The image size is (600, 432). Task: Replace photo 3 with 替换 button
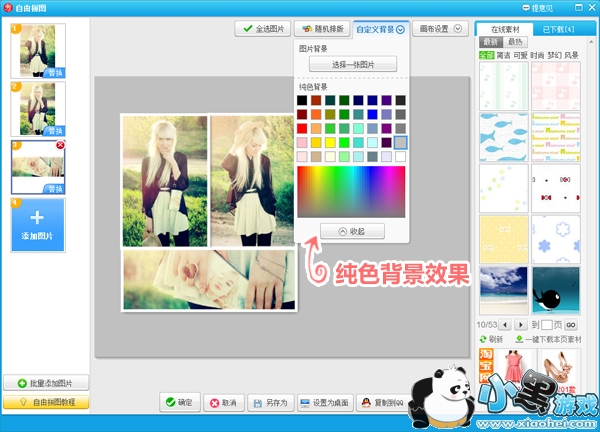click(x=55, y=189)
